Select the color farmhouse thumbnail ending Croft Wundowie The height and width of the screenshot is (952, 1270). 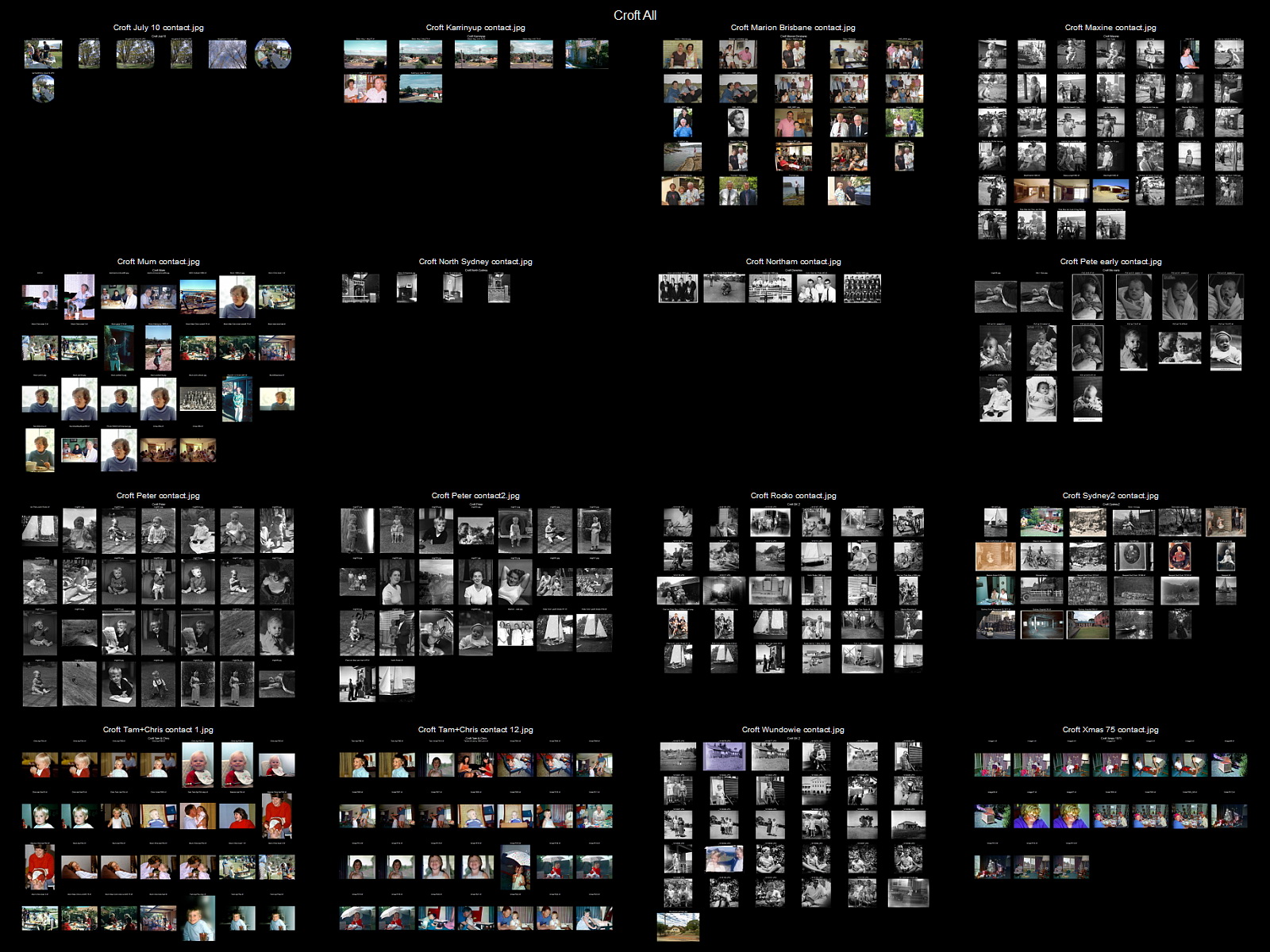pyautogui.click(x=678, y=927)
